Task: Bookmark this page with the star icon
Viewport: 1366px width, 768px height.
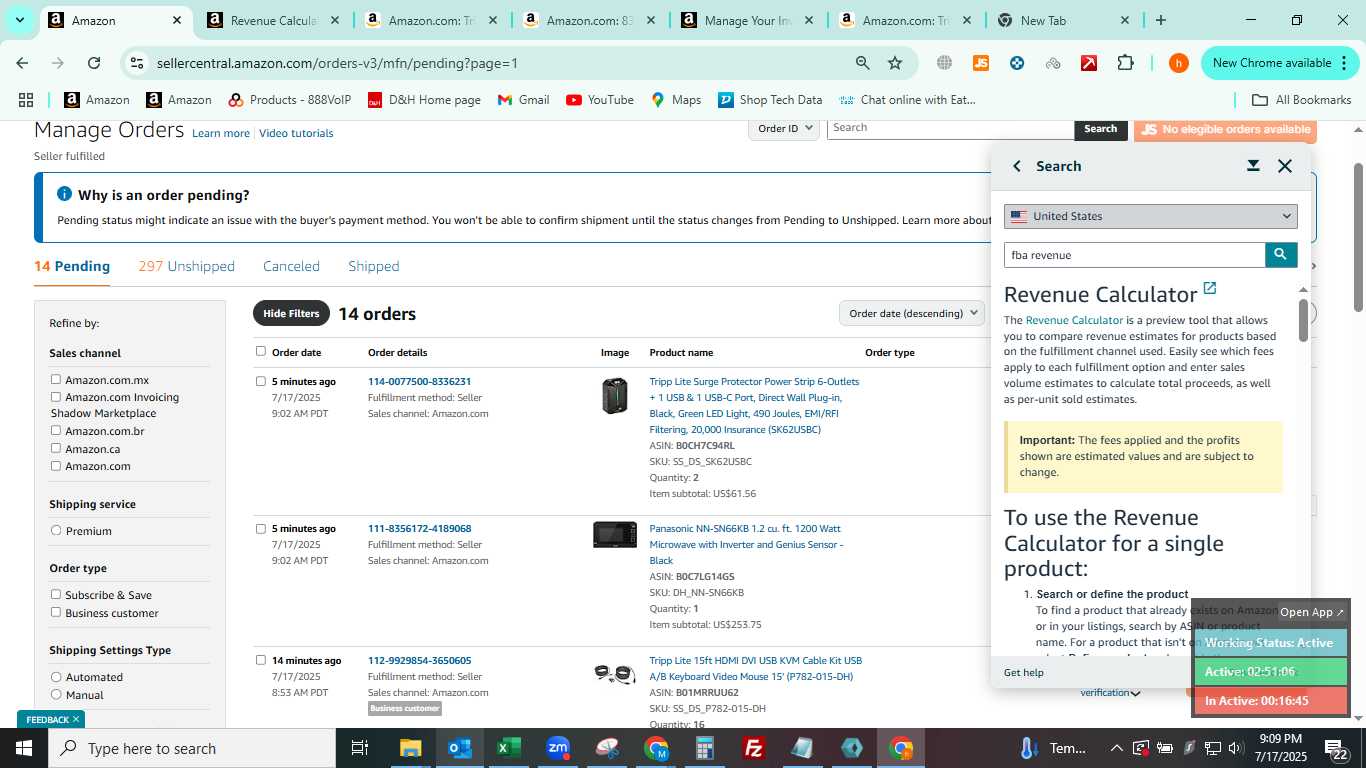Action: click(x=895, y=63)
